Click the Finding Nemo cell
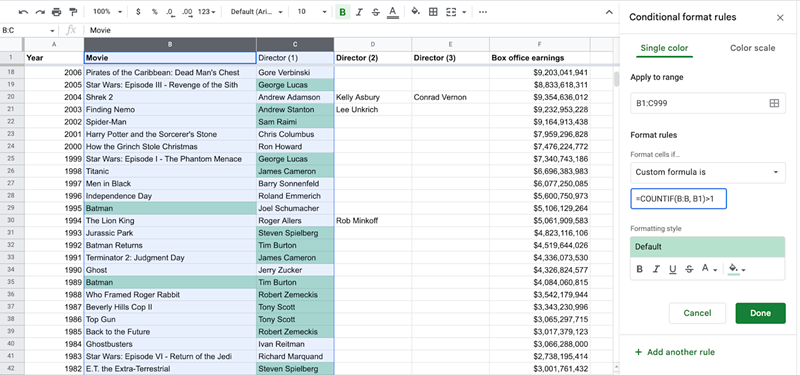 (170, 110)
